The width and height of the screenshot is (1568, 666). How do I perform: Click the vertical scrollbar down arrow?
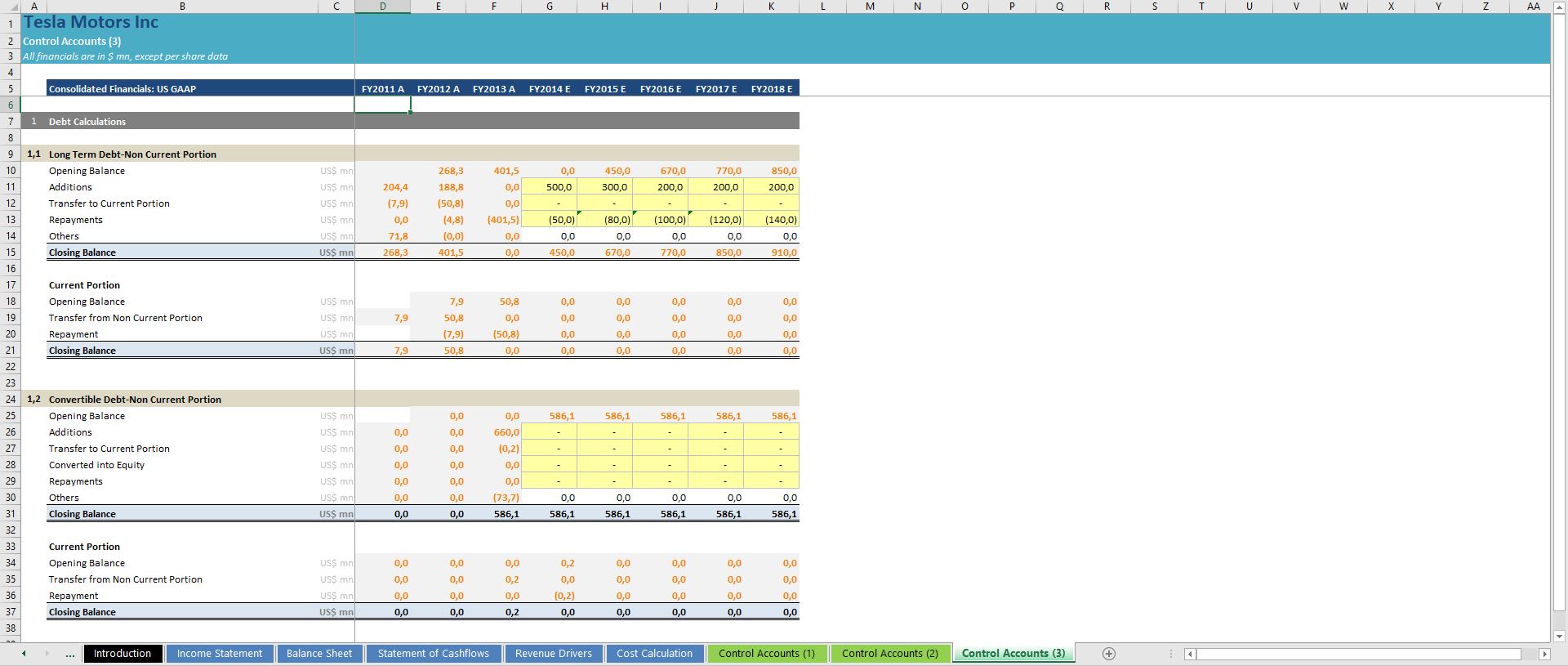[1559, 636]
